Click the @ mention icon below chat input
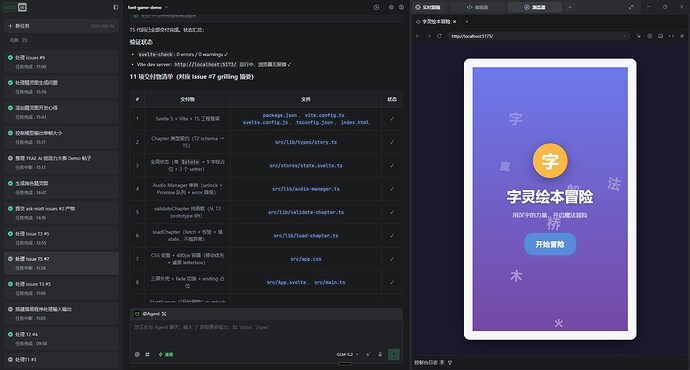The width and height of the screenshot is (690, 370). click(x=137, y=354)
